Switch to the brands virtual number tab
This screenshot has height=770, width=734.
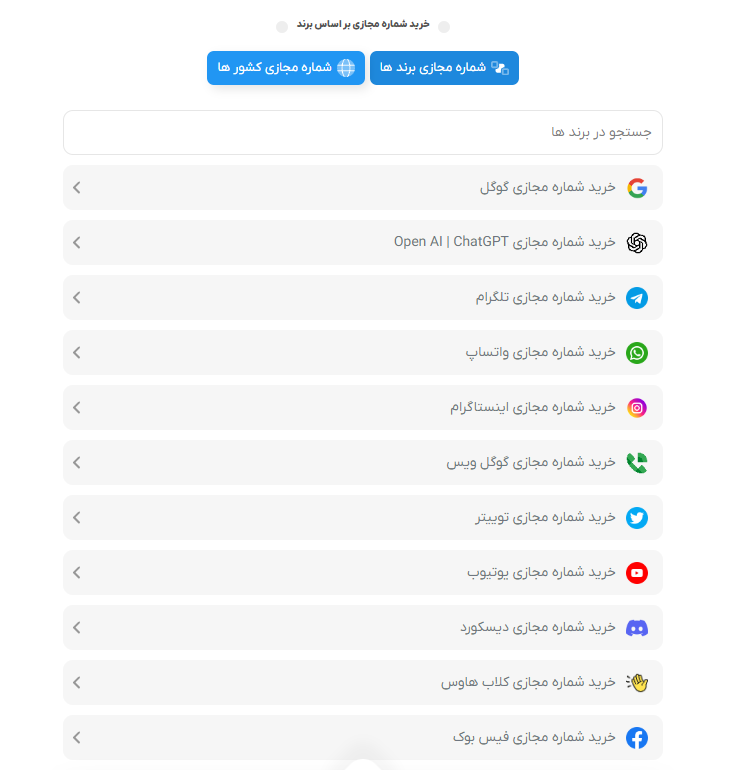coord(444,68)
